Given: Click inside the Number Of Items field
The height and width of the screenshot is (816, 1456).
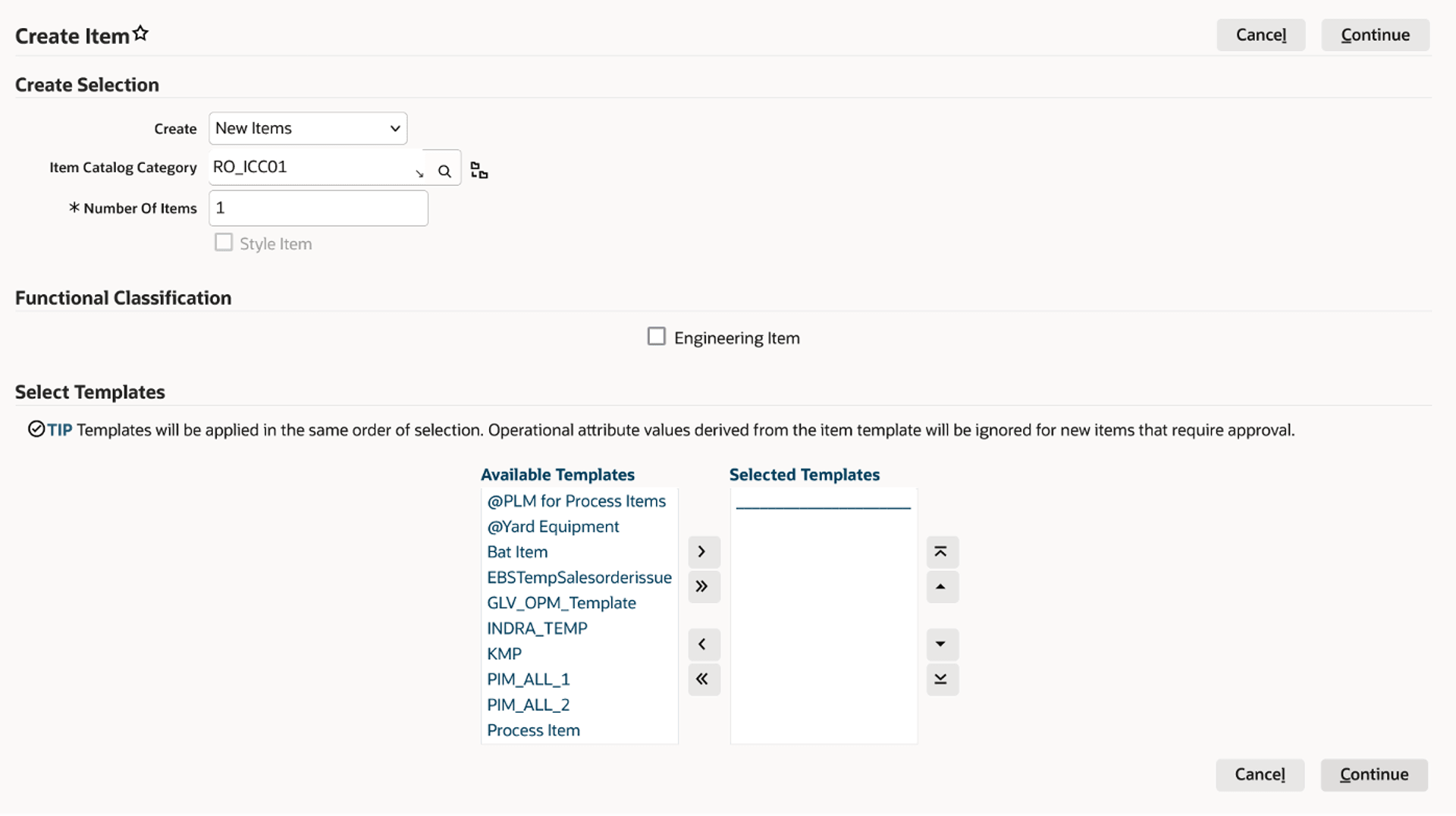Looking at the screenshot, I should [x=318, y=208].
